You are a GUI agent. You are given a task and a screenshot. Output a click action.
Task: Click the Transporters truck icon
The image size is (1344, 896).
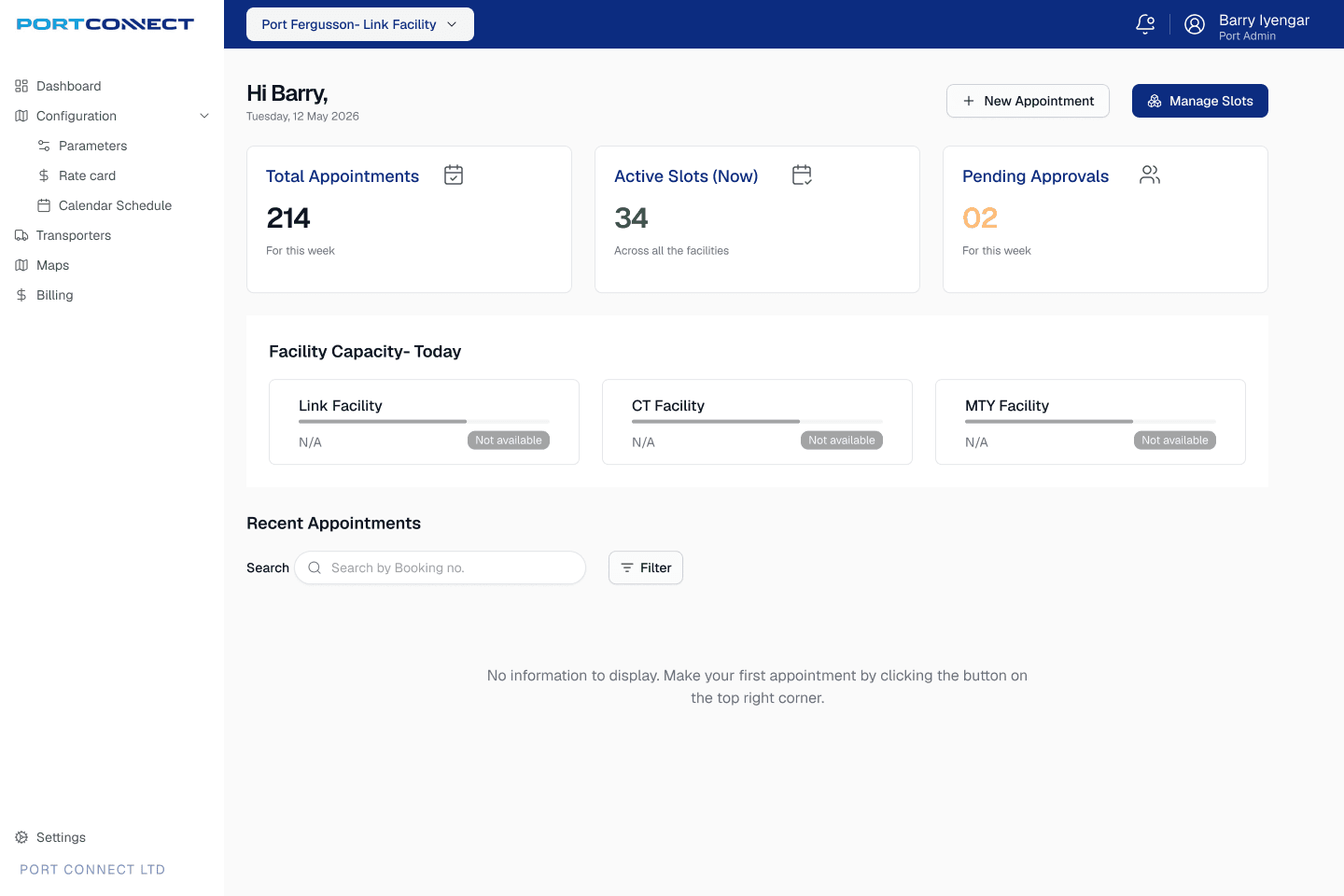pos(21,235)
